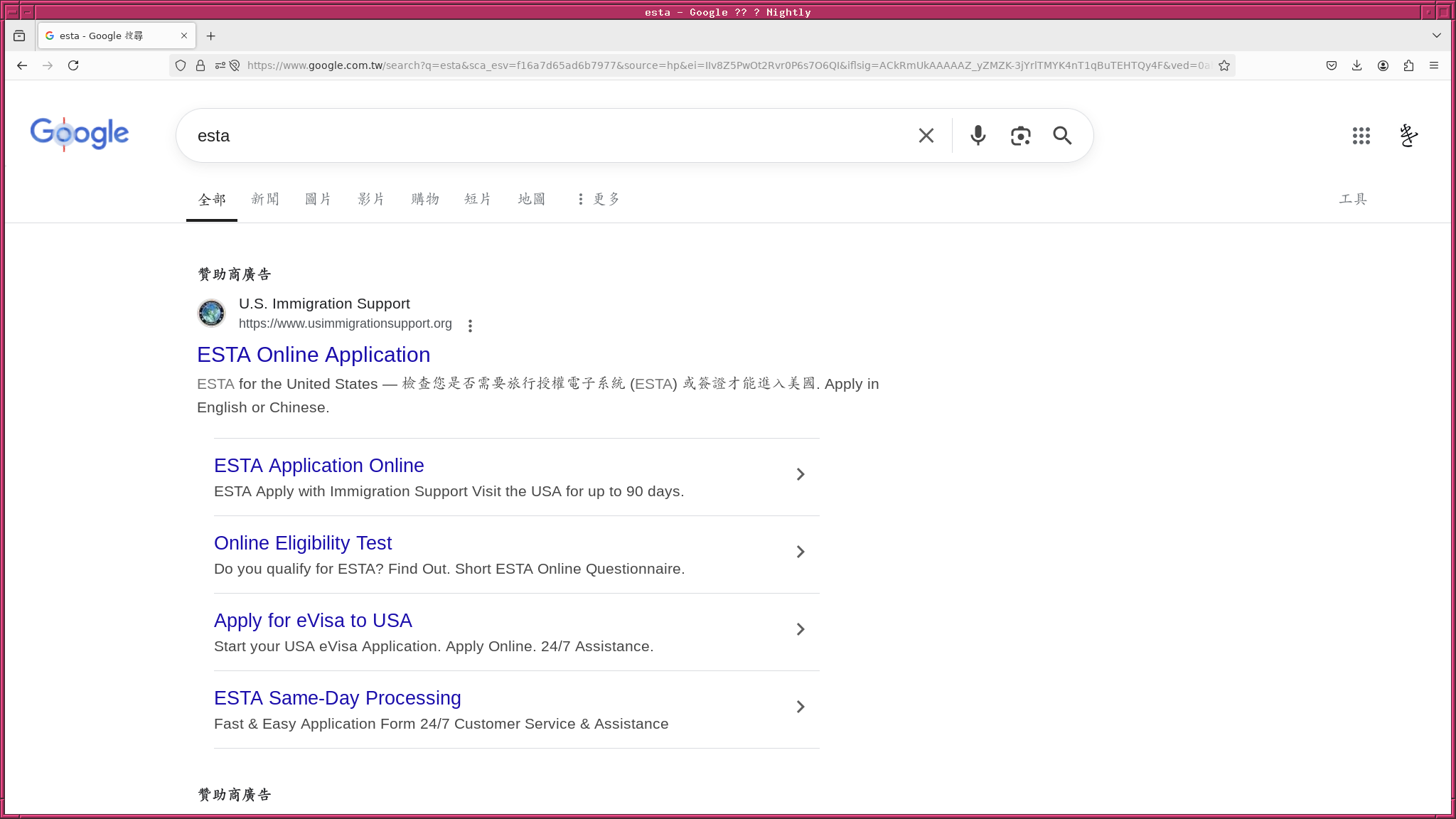Click the List all tabs dropdown arrow
1456x819 pixels.
click(1436, 36)
